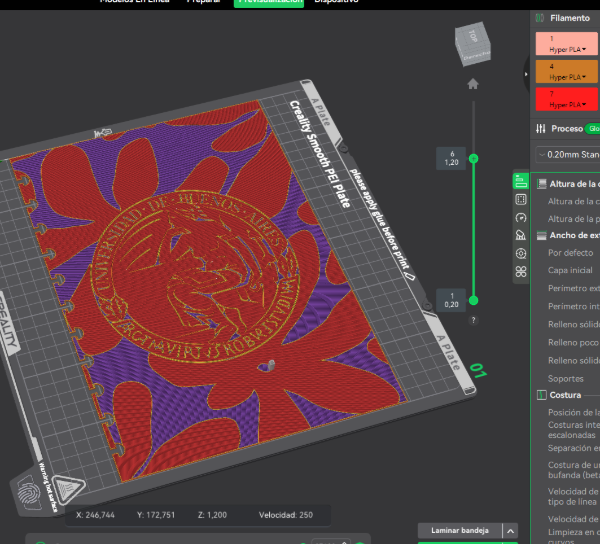Select the Posición de la setting row

pos(573,412)
